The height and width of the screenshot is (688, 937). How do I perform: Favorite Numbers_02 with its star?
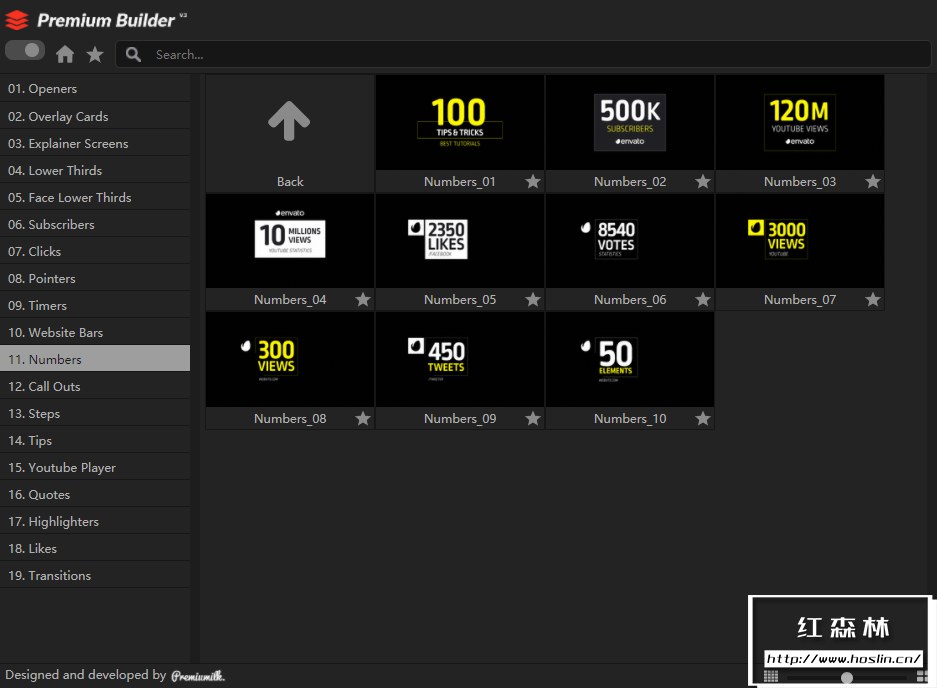pyautogui.click(x=703, y=182)
